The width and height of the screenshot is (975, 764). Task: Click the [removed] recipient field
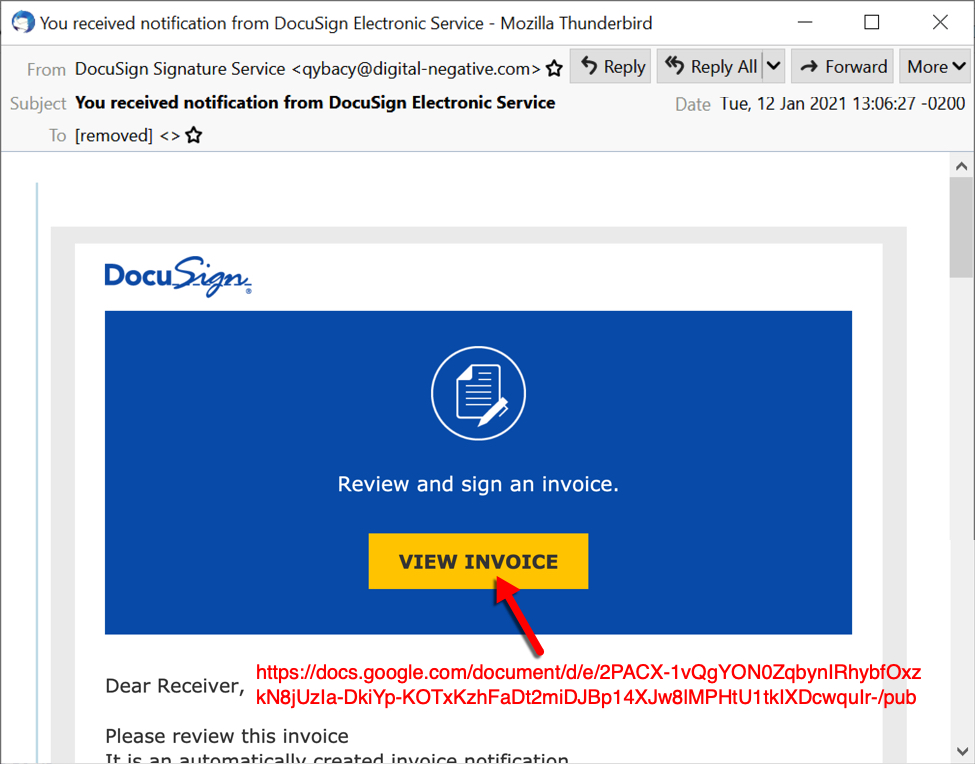click(x=114, y=135)
